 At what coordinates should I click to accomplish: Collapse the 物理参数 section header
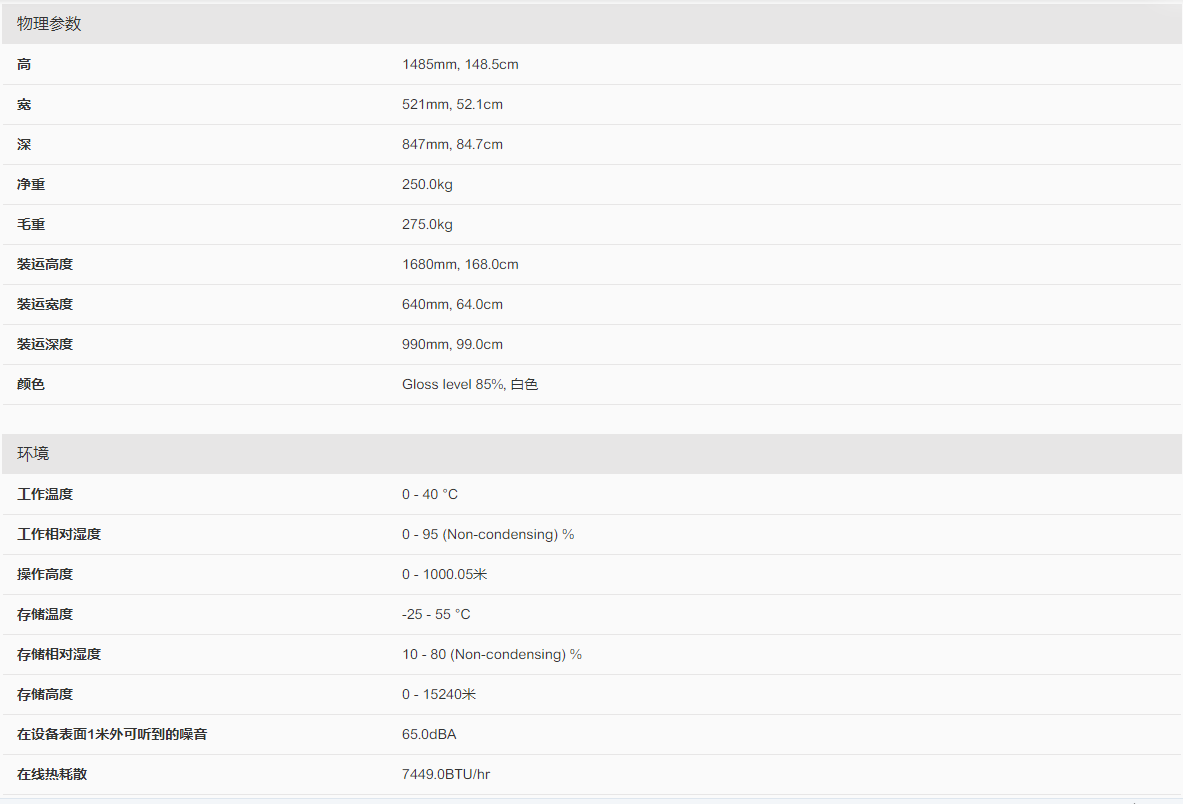(x=50, y=24)
